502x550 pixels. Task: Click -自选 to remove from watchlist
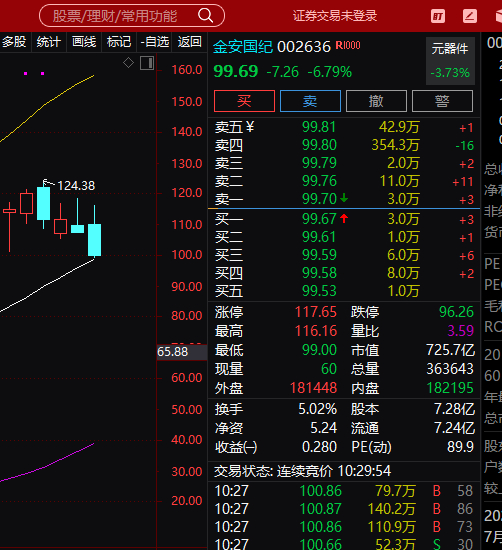pos(154,42)
